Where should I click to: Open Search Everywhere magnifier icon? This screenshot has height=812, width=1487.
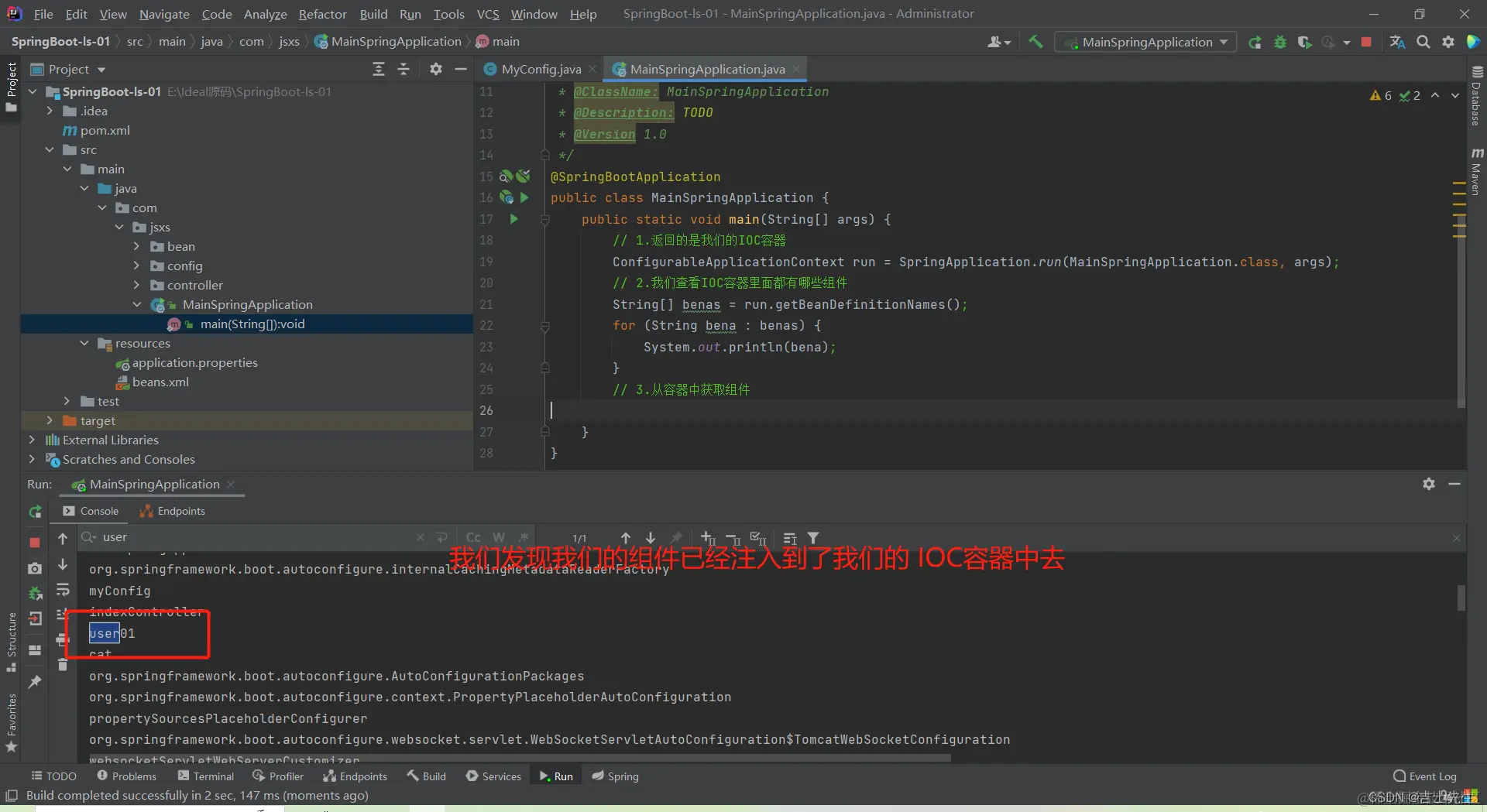tap(1423, 42)
